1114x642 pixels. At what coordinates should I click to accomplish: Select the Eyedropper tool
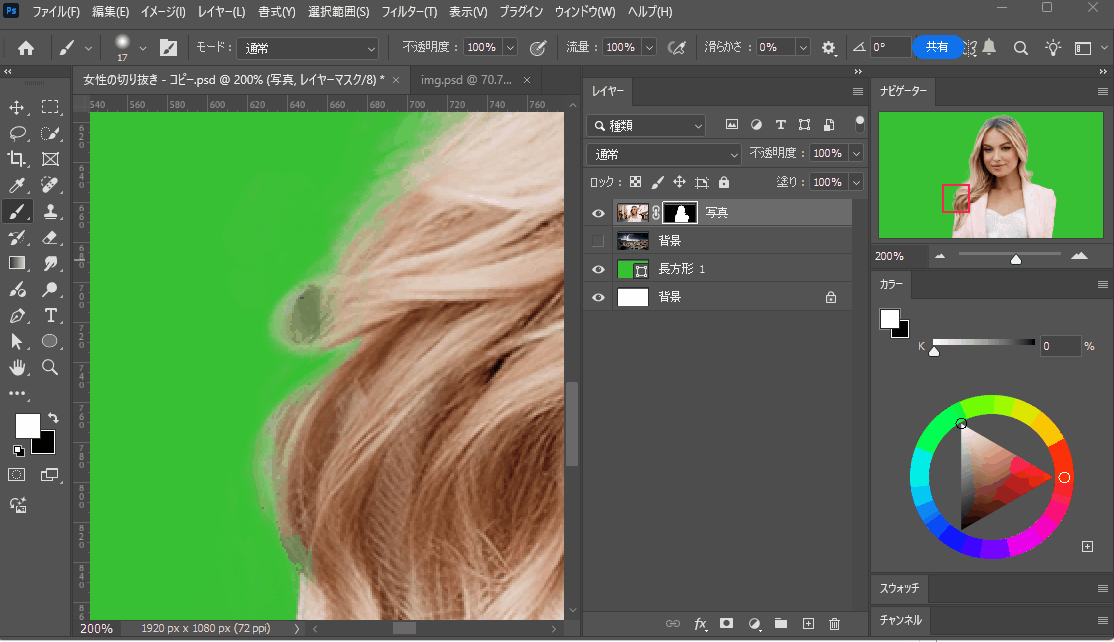[17, 185]
